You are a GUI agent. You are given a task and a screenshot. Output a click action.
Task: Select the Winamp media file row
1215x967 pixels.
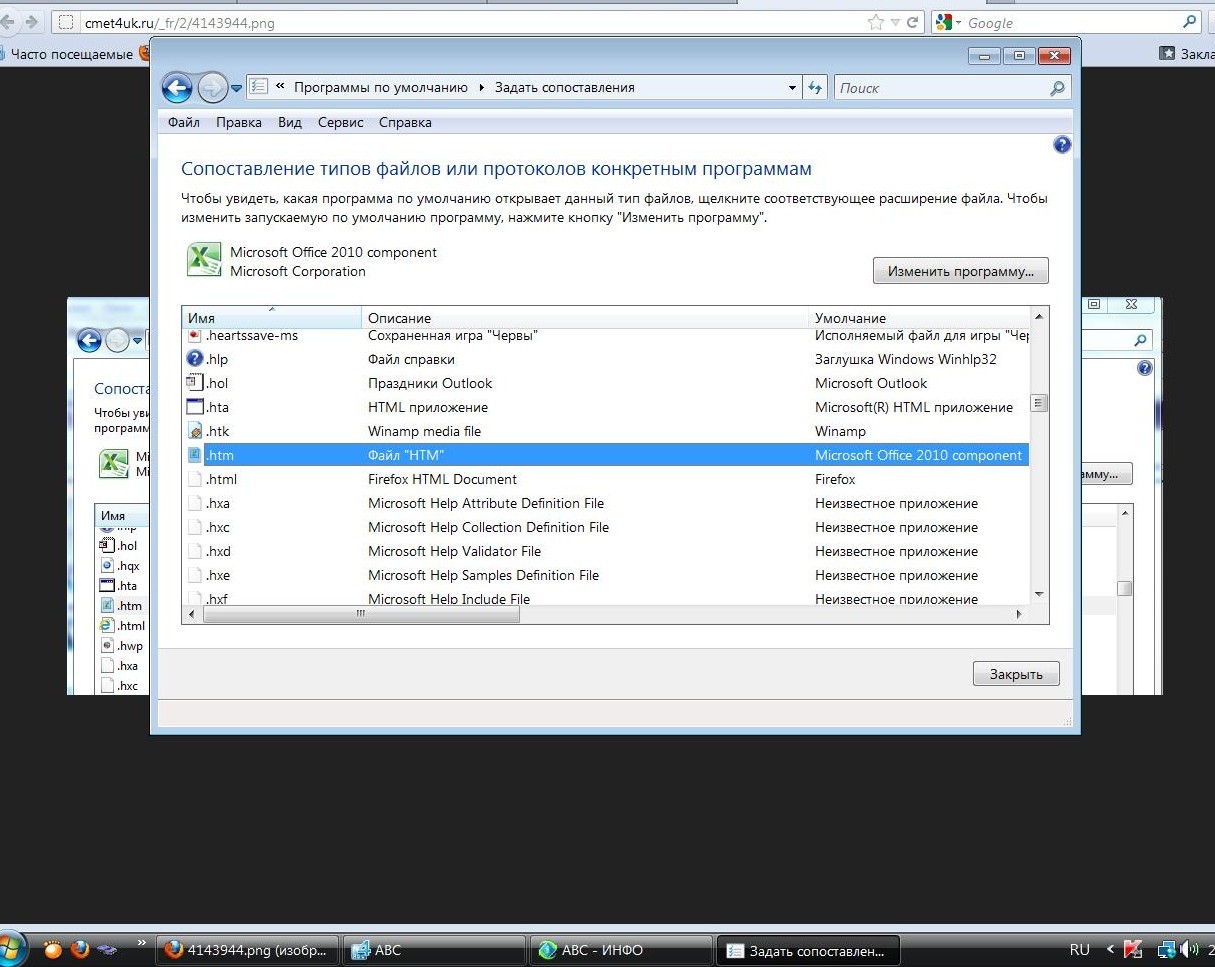tap(606, 431)
